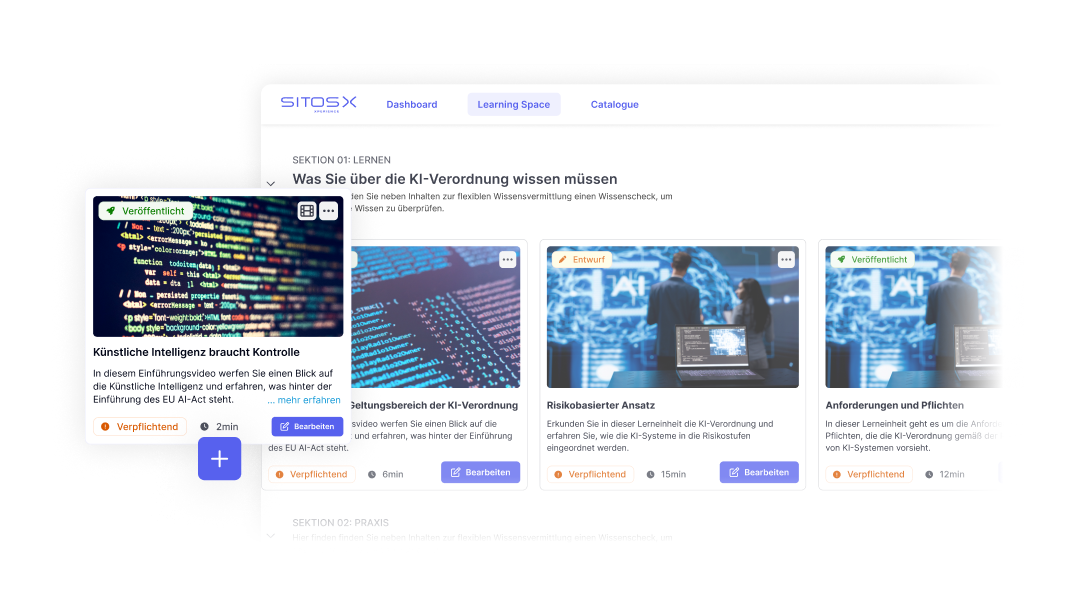
Task: Open the Dashboard tab
Action: pos(412,105)
